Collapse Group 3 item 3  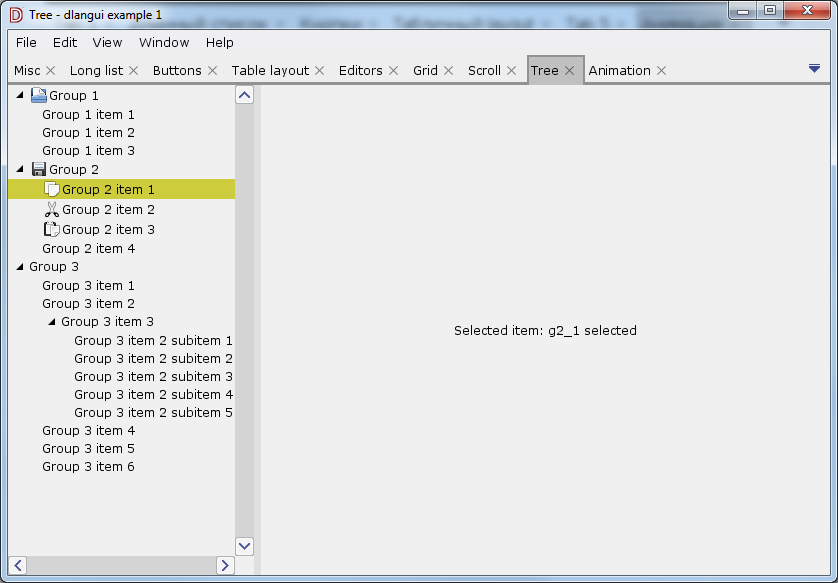point(50,321)
